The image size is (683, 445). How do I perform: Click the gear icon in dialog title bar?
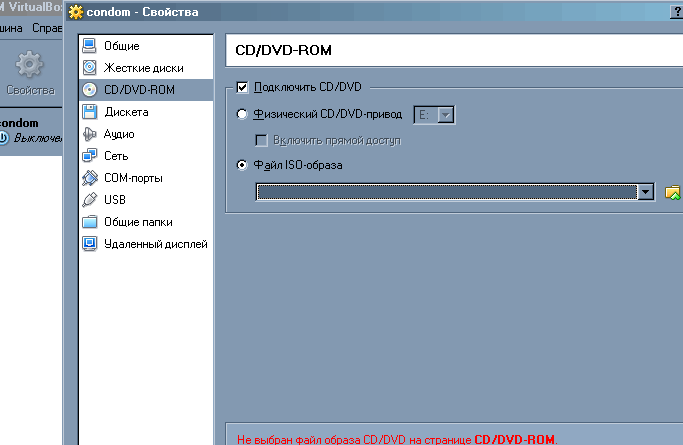(x=76, y=12)
